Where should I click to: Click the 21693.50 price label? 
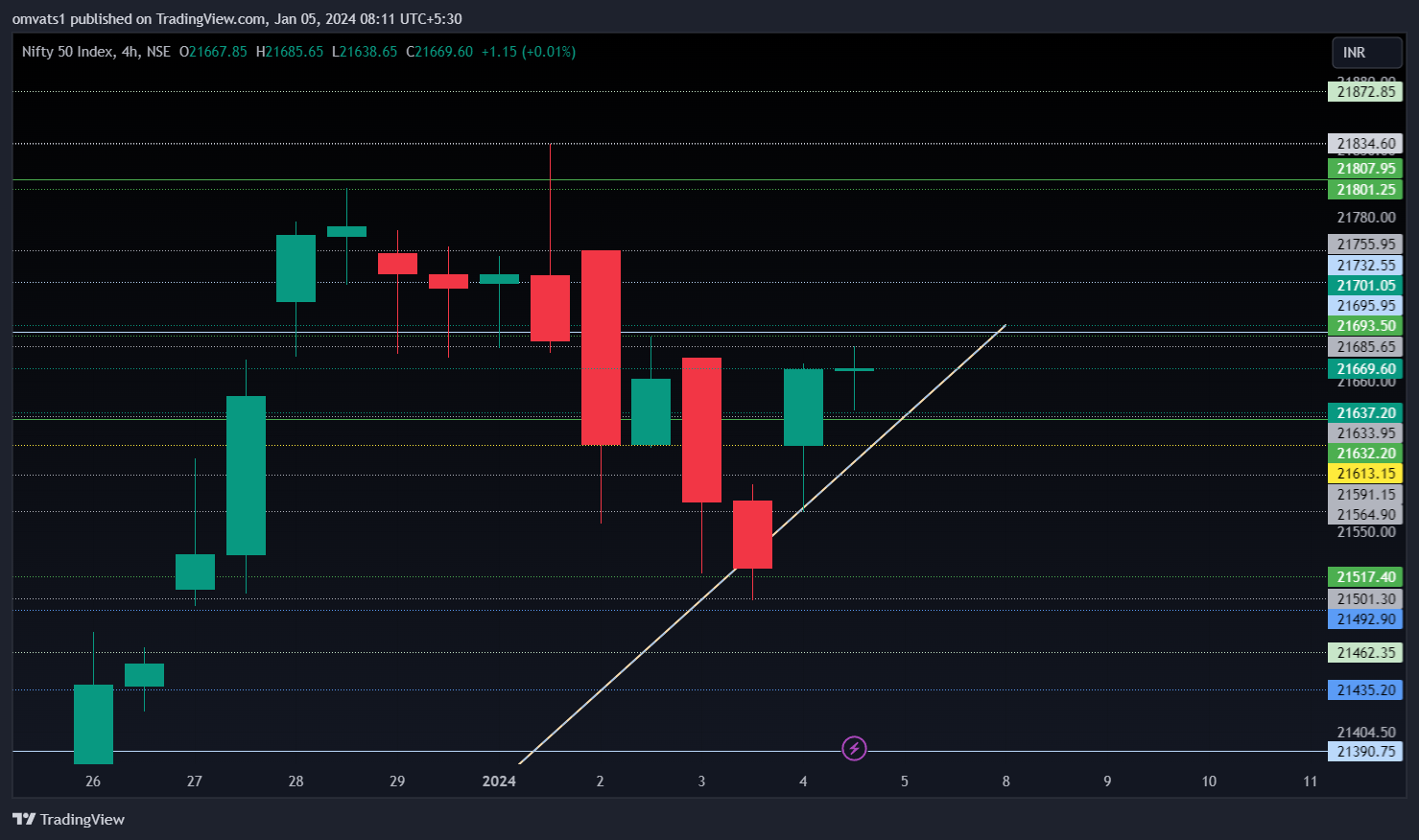click(1365, 326)
